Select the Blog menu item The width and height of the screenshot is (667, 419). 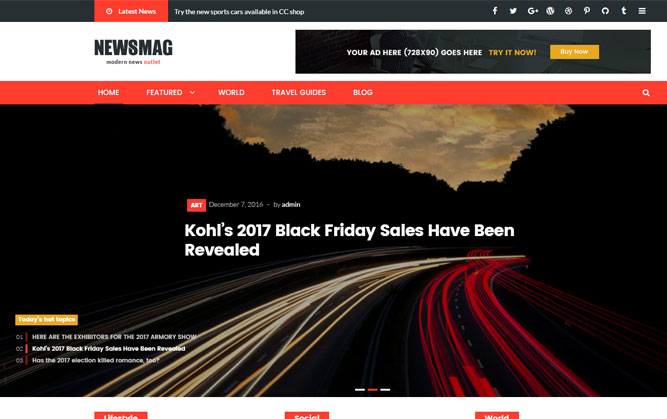point(362,93)
